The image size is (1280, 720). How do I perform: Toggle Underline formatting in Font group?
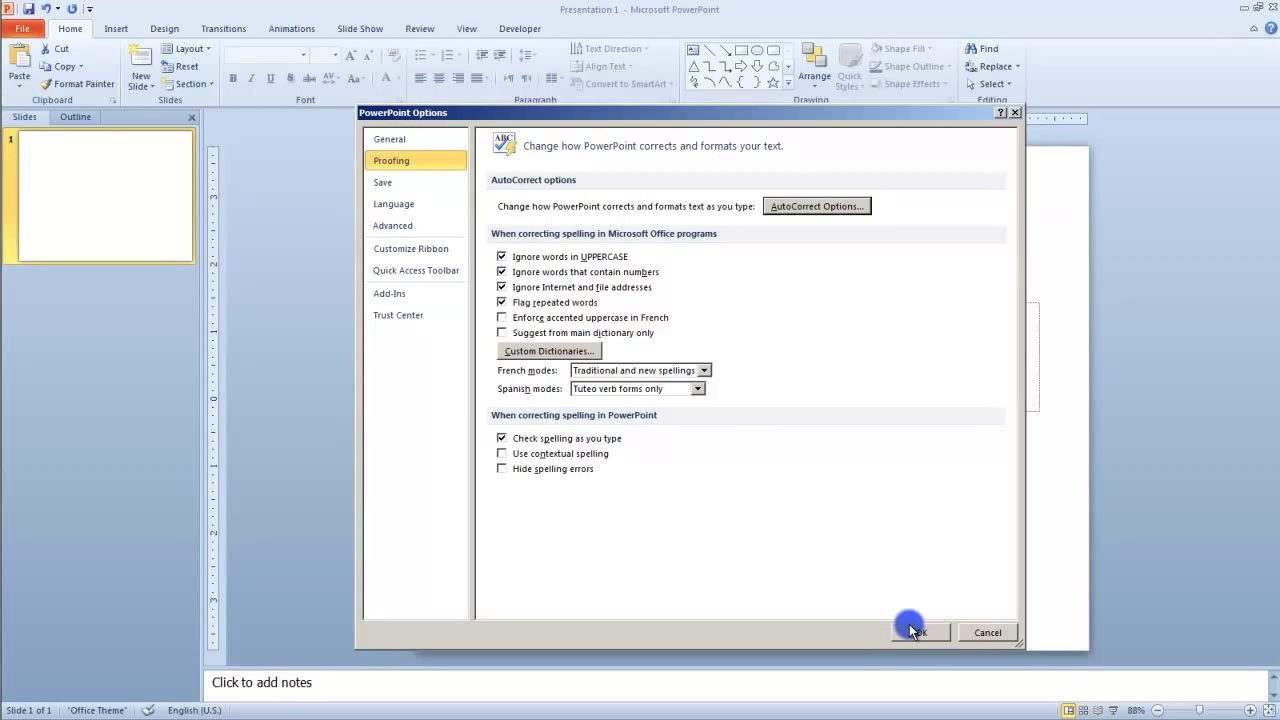tap(270, 78)
